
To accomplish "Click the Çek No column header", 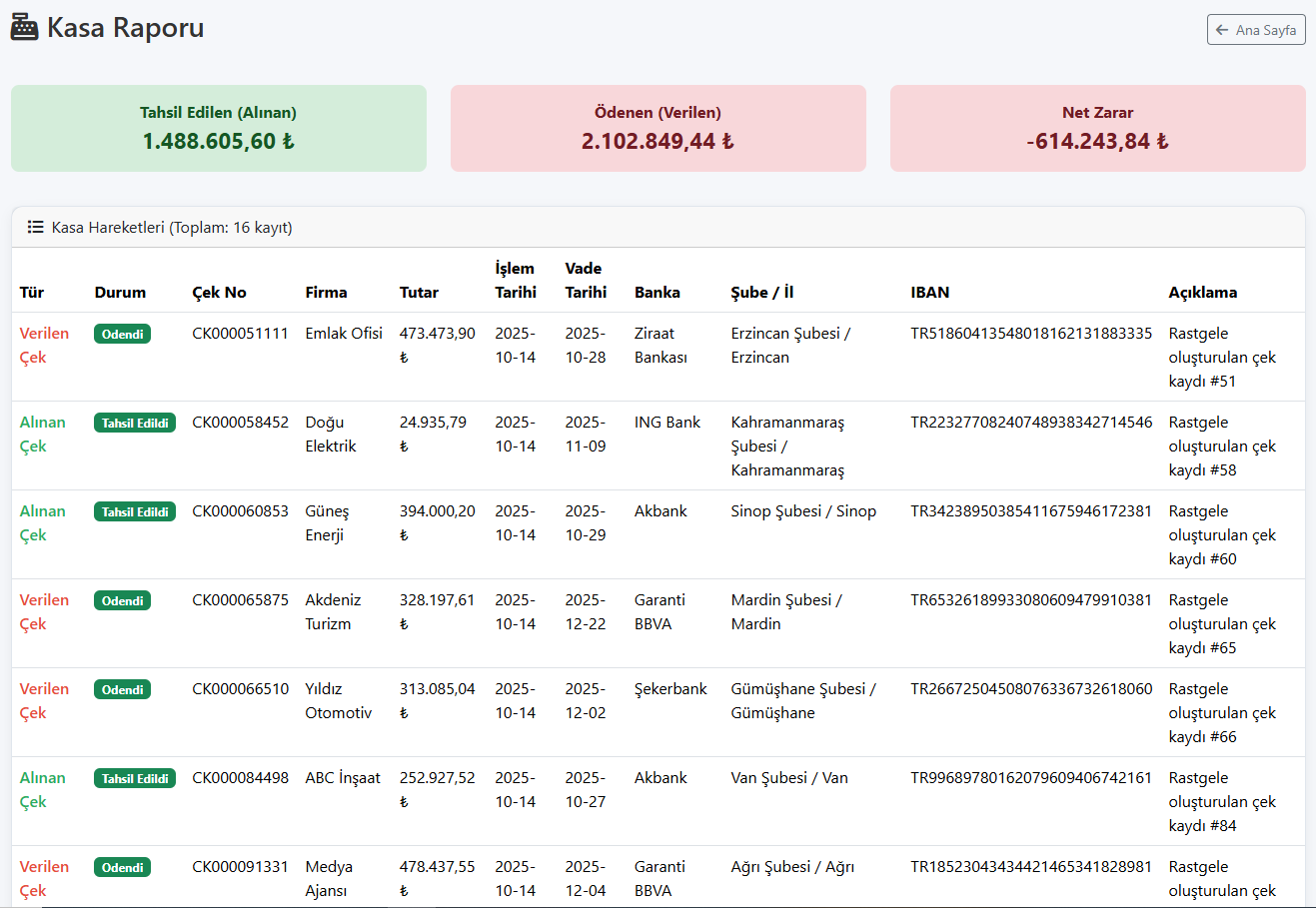I will pos(219,293).
